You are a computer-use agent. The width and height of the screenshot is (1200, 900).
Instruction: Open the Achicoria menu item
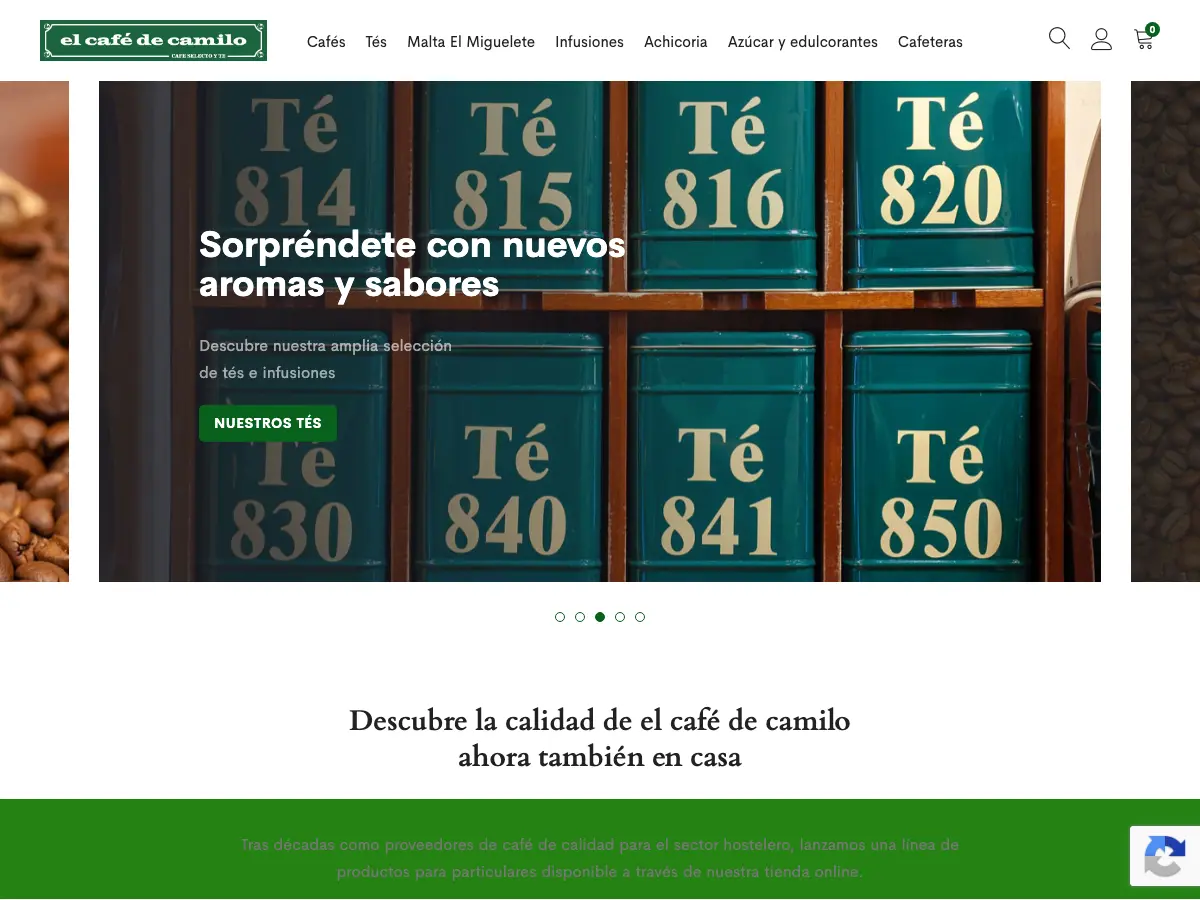[x=676, y=42]
